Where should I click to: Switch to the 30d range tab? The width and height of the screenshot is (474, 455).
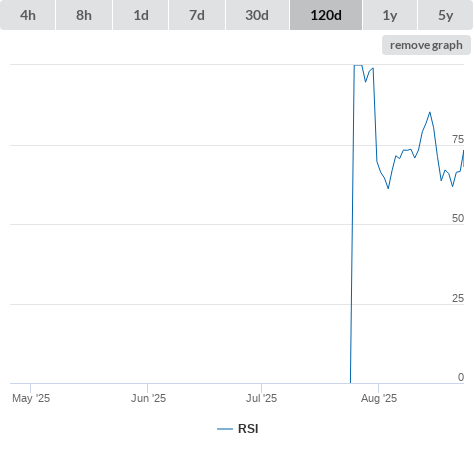(x=257, y=15)
